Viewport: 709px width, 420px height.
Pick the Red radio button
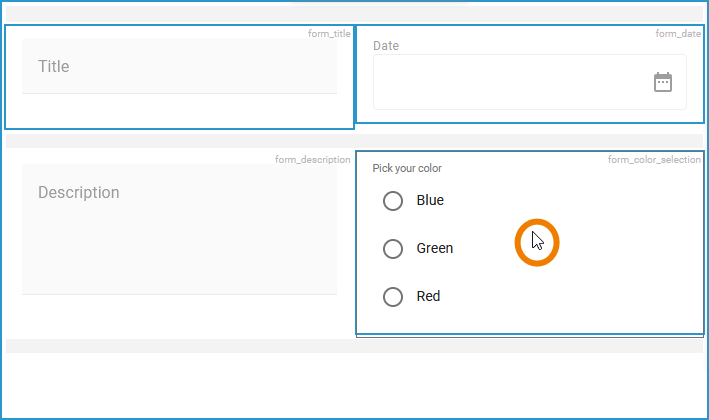(x=393, y=297)
